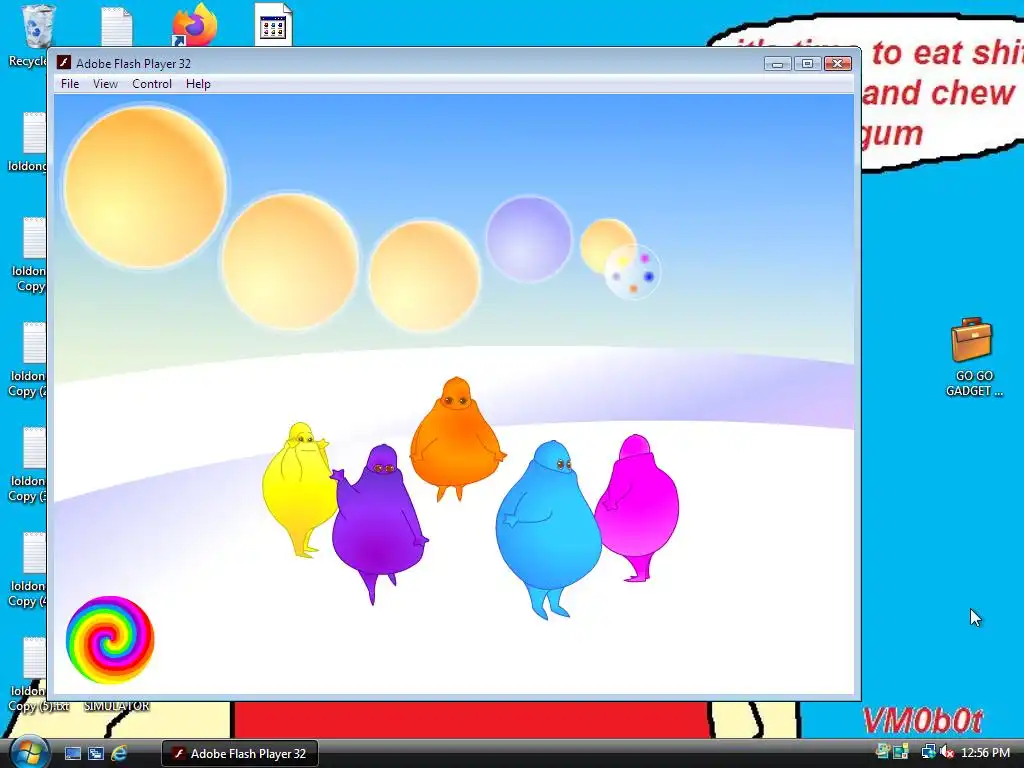The height and width of the screenshot is (768, 1024).
Task: Click the 12:56 PM taskbar clock
Action: pos(985,753)
